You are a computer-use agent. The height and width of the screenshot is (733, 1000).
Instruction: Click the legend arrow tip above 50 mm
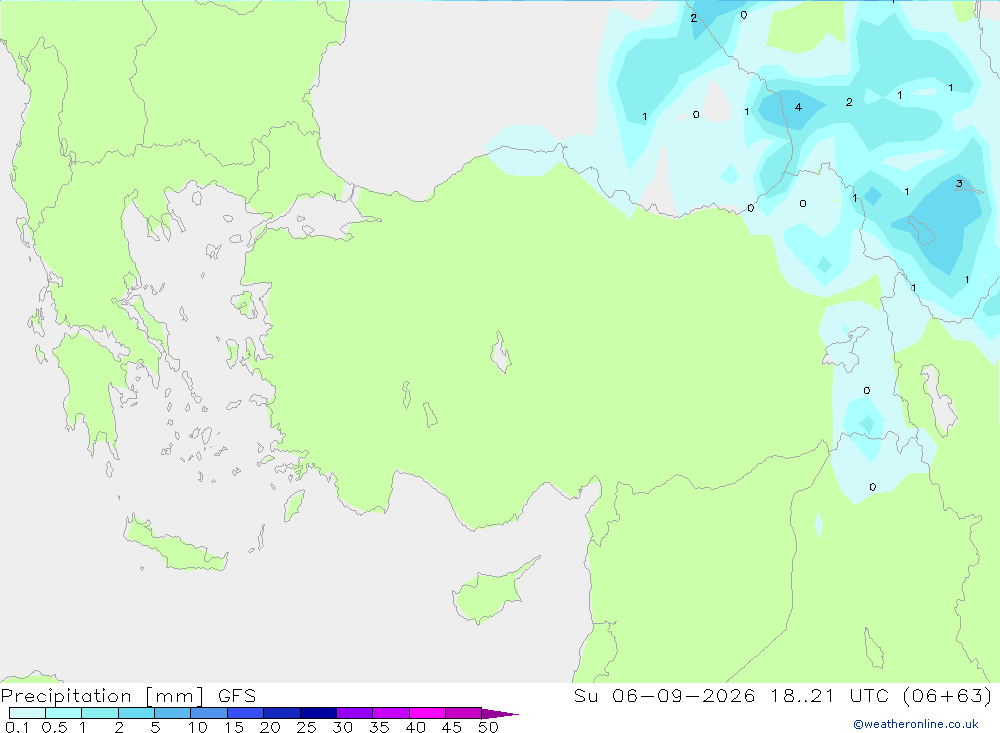[501, 713]
